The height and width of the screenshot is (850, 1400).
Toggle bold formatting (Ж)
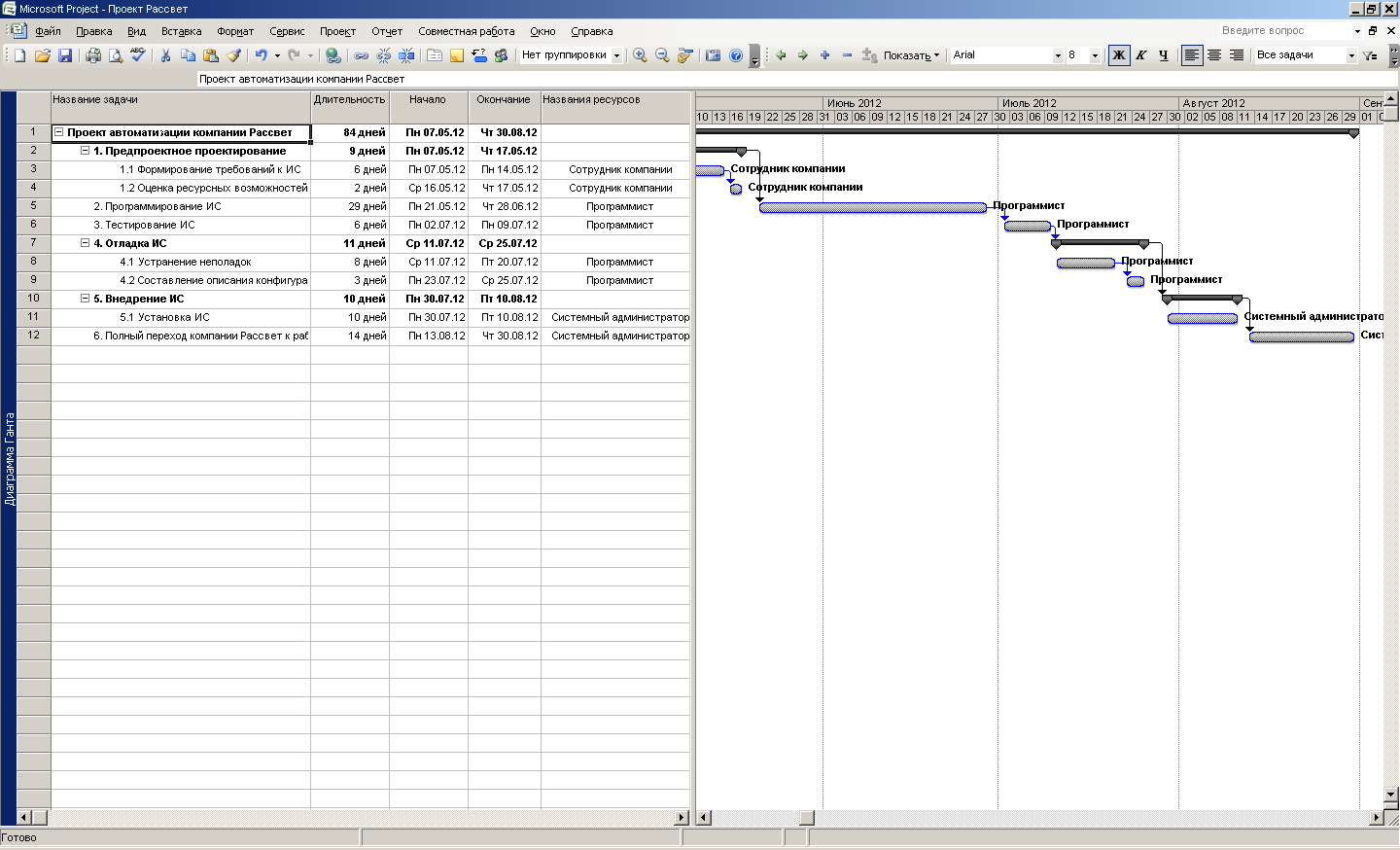point(1119,55)
